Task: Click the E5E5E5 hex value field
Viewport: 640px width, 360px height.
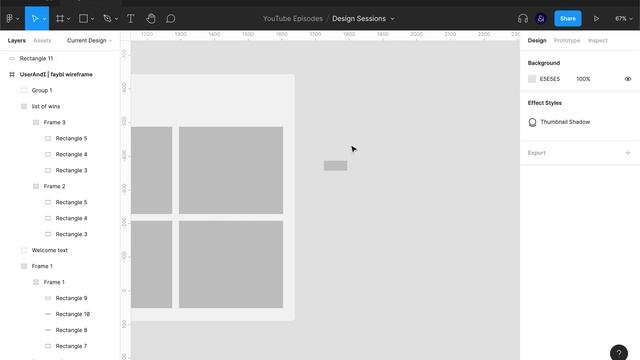Action: tap(550, 79)
